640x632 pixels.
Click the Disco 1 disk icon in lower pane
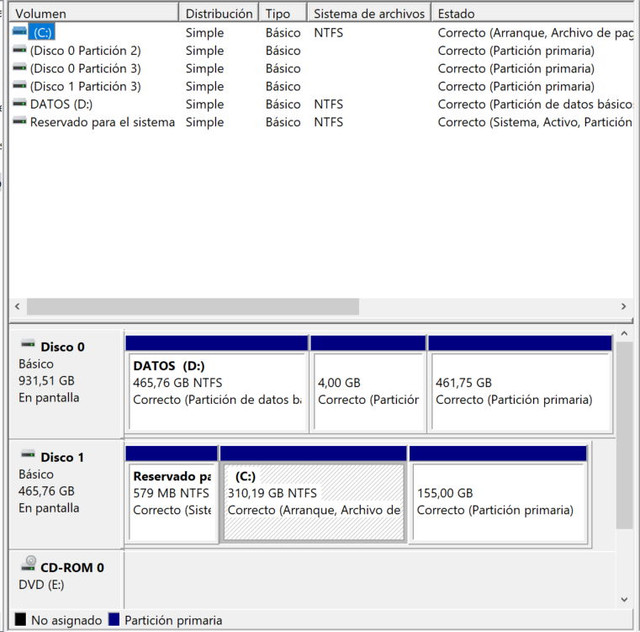28,454
